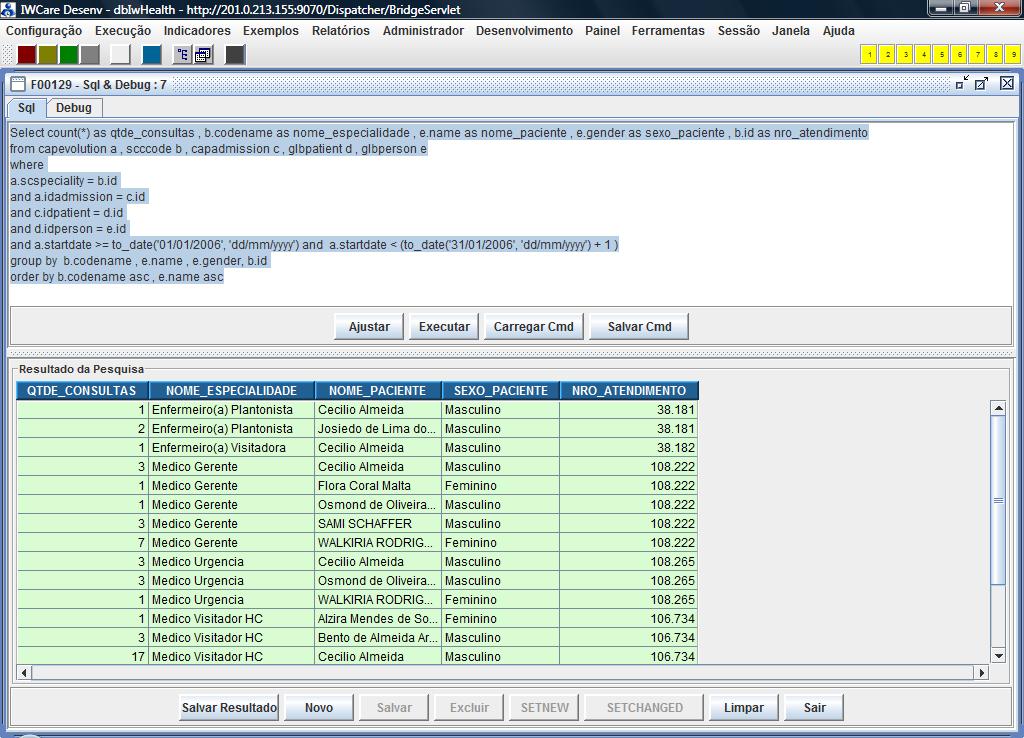The height and width of the screenshot is (738, 1024).
Task: Click the results horizontal scrollbar right arrow
Action: 981,672
